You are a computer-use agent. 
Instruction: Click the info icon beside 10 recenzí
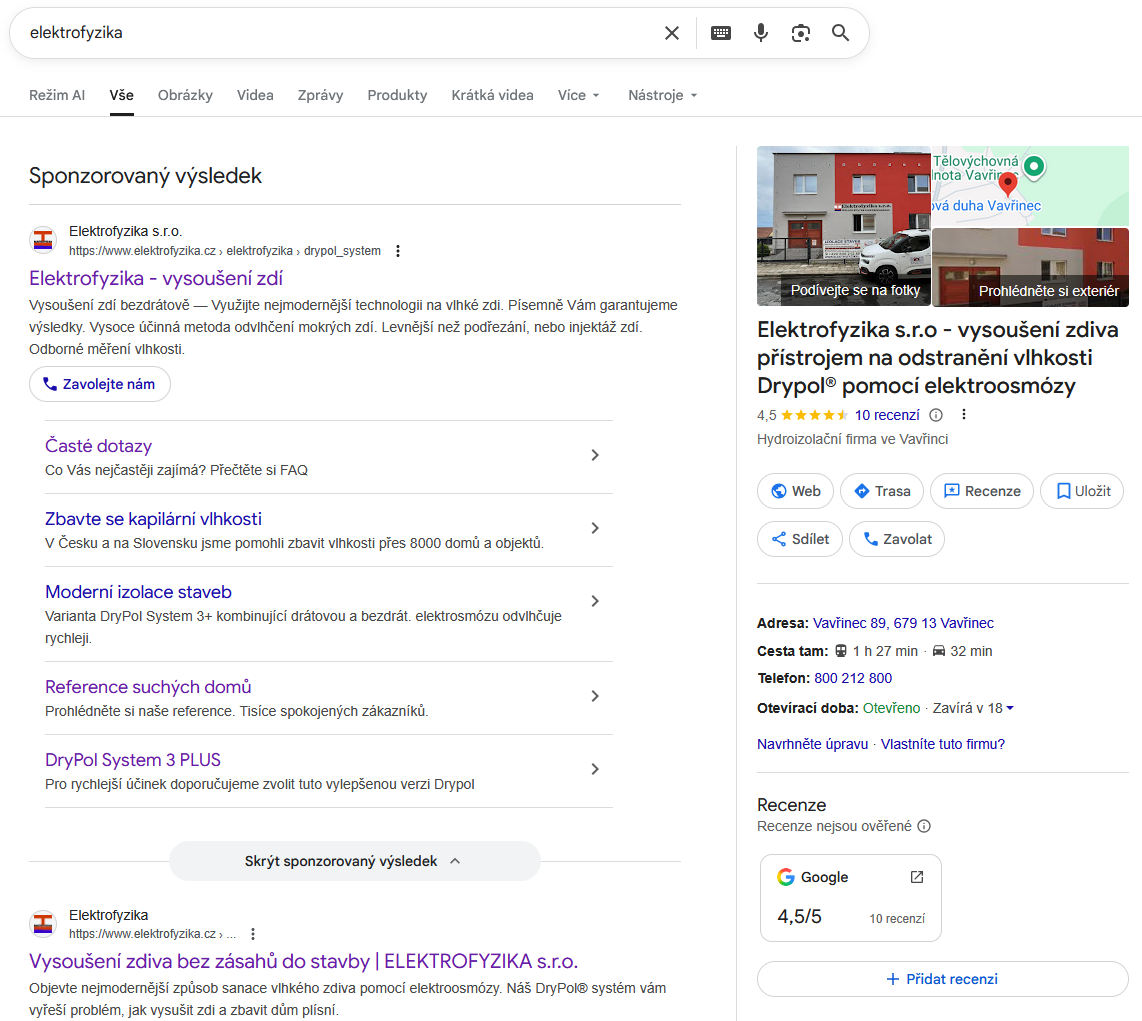tap(936, 415)
